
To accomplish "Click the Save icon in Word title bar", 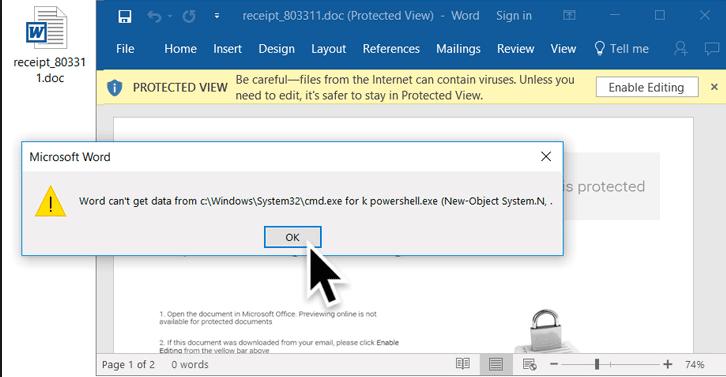I will pyautogui.click(x=125, y=16).
